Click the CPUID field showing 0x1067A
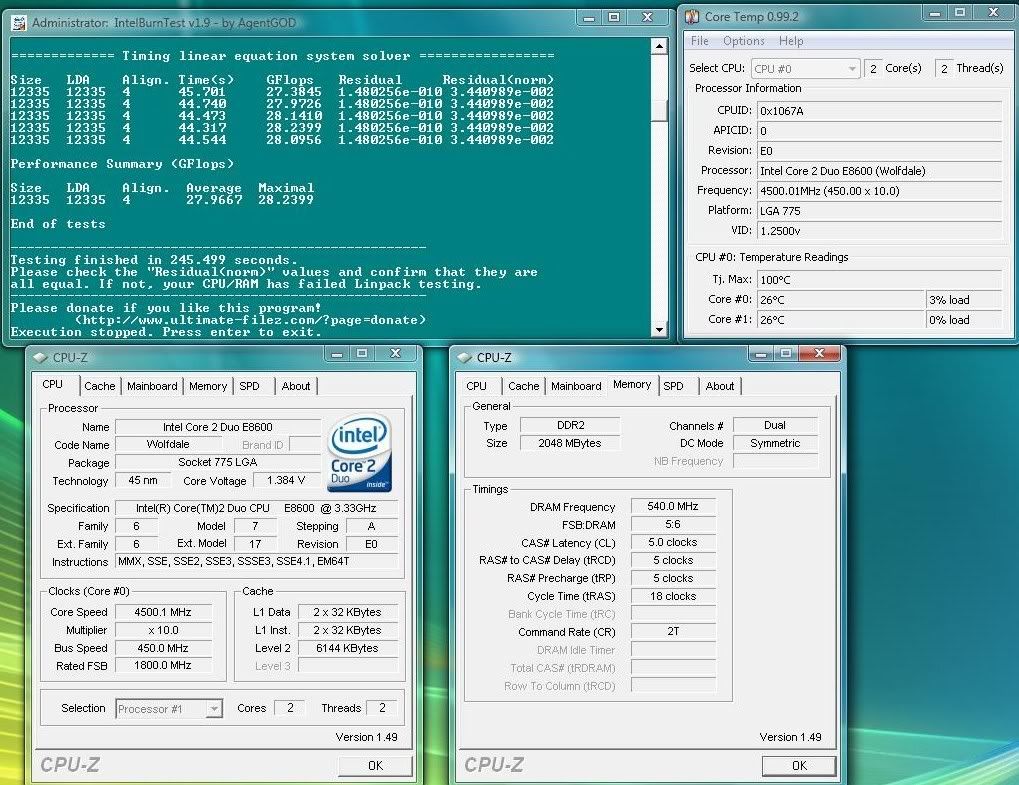 (879, 111)
